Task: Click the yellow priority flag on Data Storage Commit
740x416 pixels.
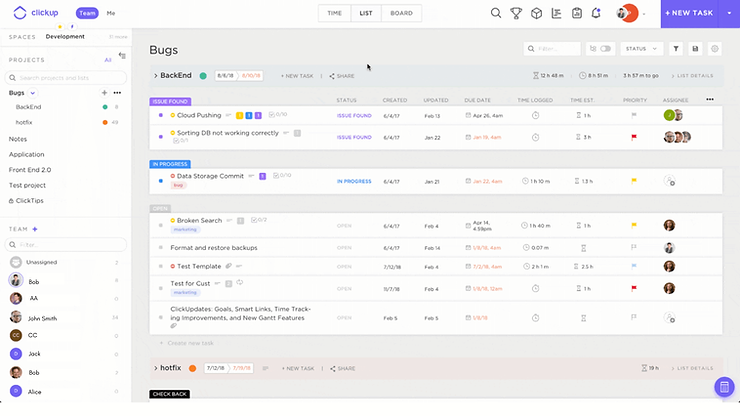Action: tap(634, 181)
